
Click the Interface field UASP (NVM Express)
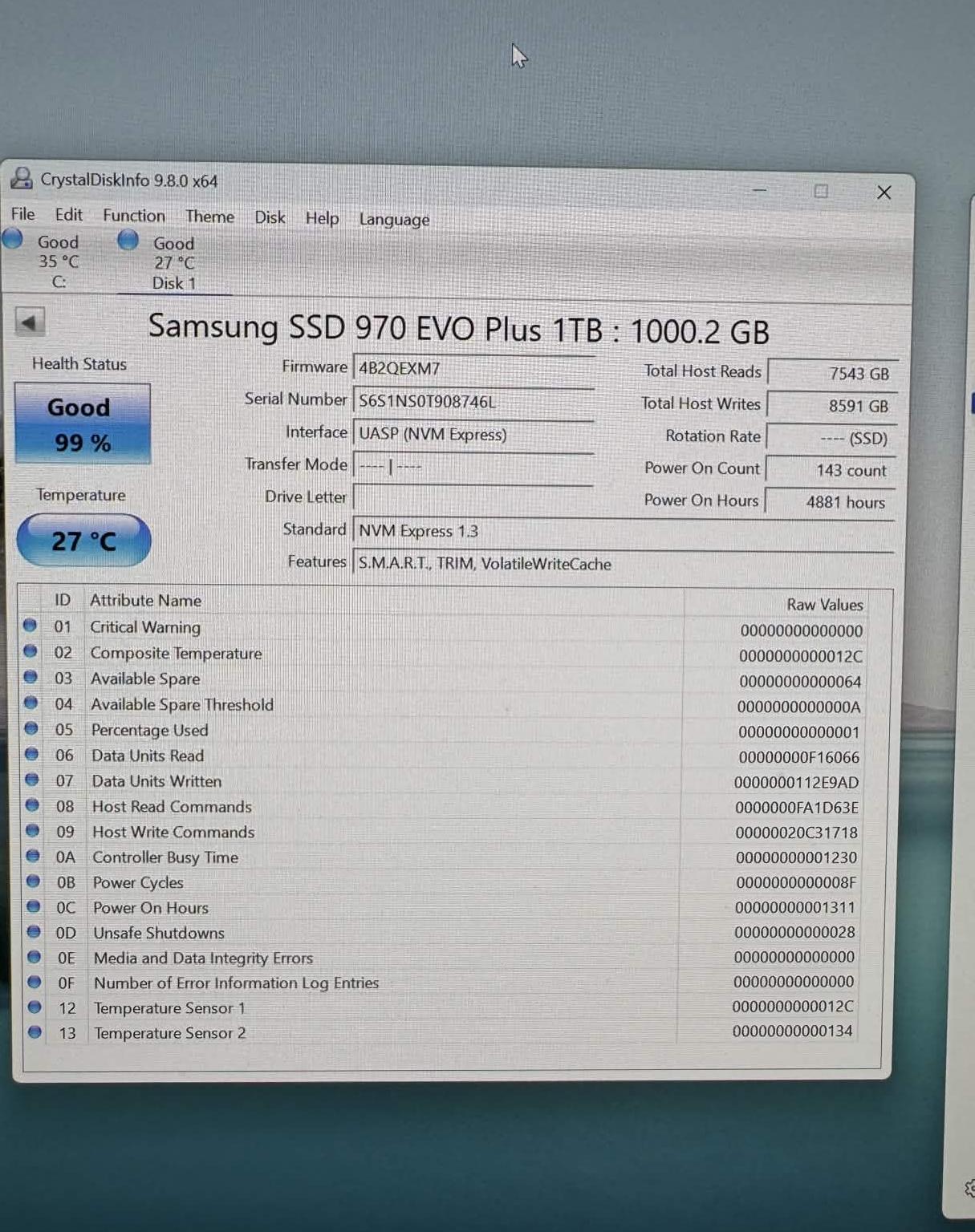(x=473, y=434)
